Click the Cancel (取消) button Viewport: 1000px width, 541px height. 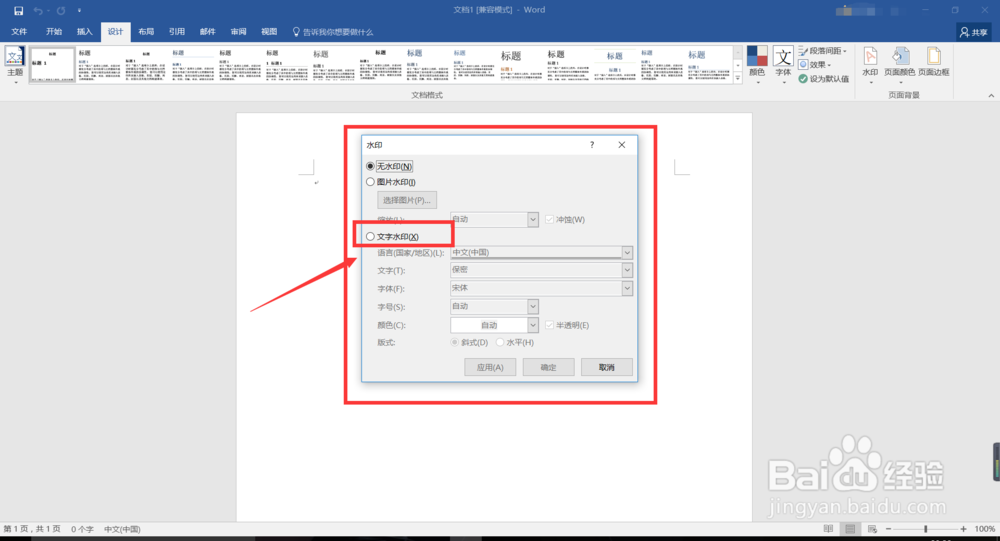point(607,367)
